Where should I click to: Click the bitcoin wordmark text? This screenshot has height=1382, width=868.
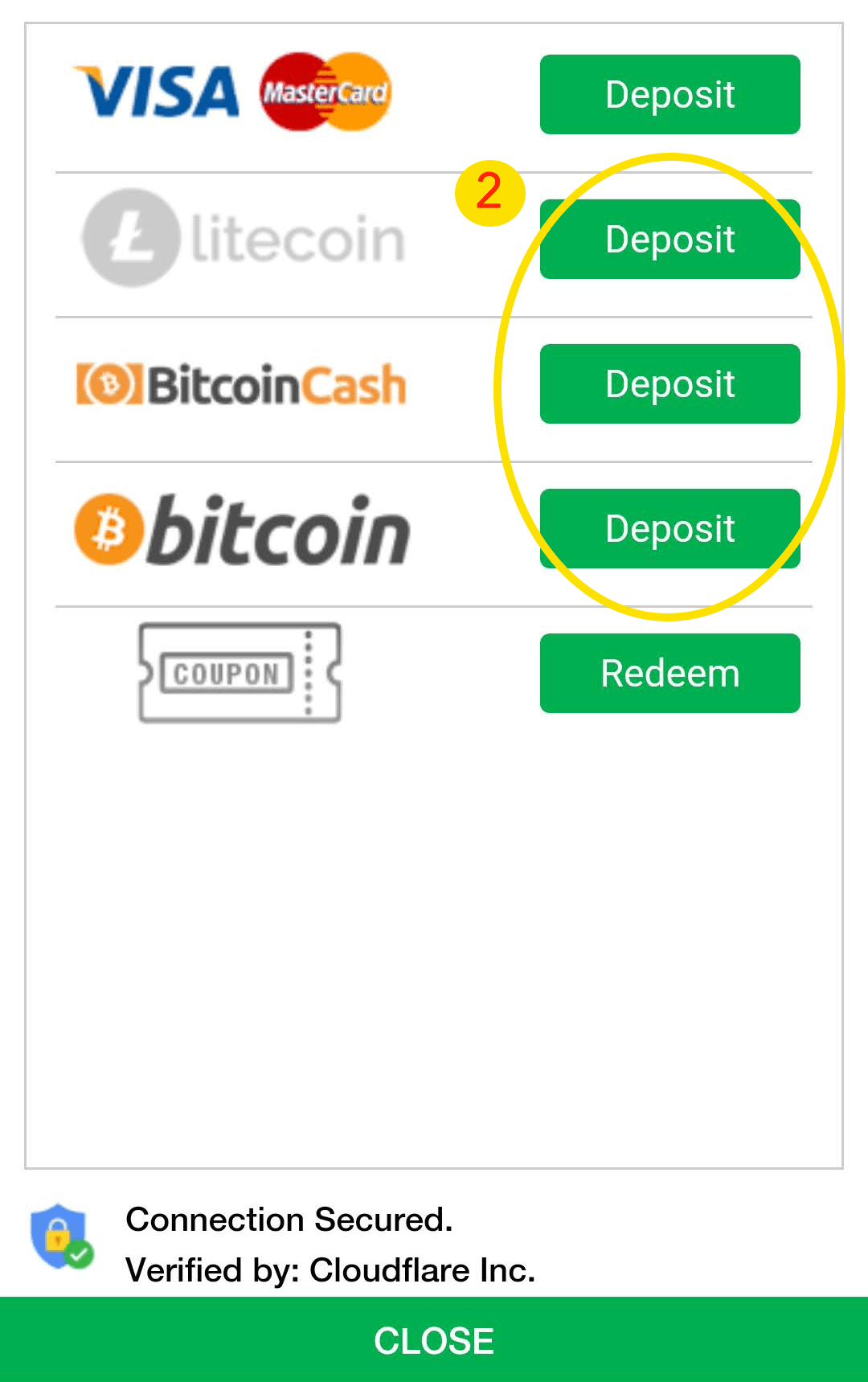pyautogui.click(x=280, y=529)
